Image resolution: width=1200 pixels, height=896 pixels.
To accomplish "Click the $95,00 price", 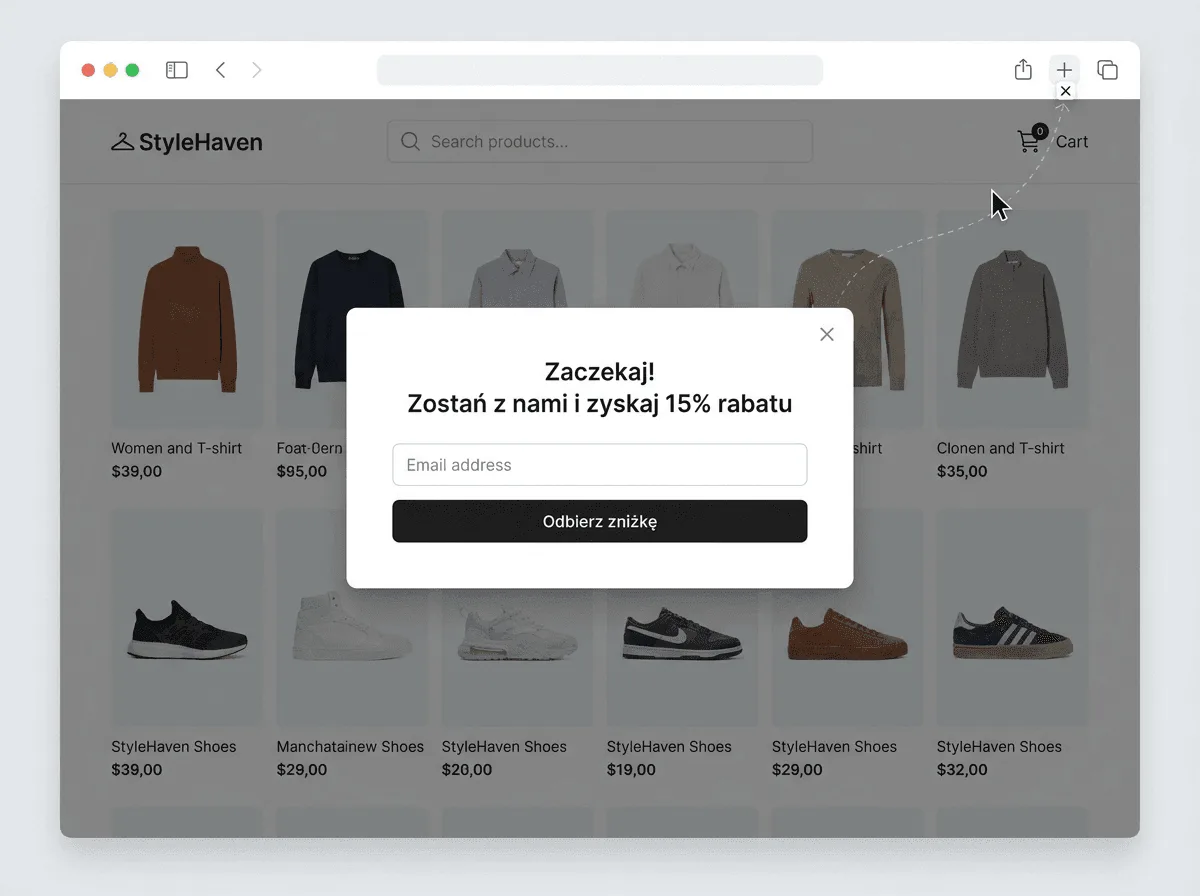I will point(302,471).
